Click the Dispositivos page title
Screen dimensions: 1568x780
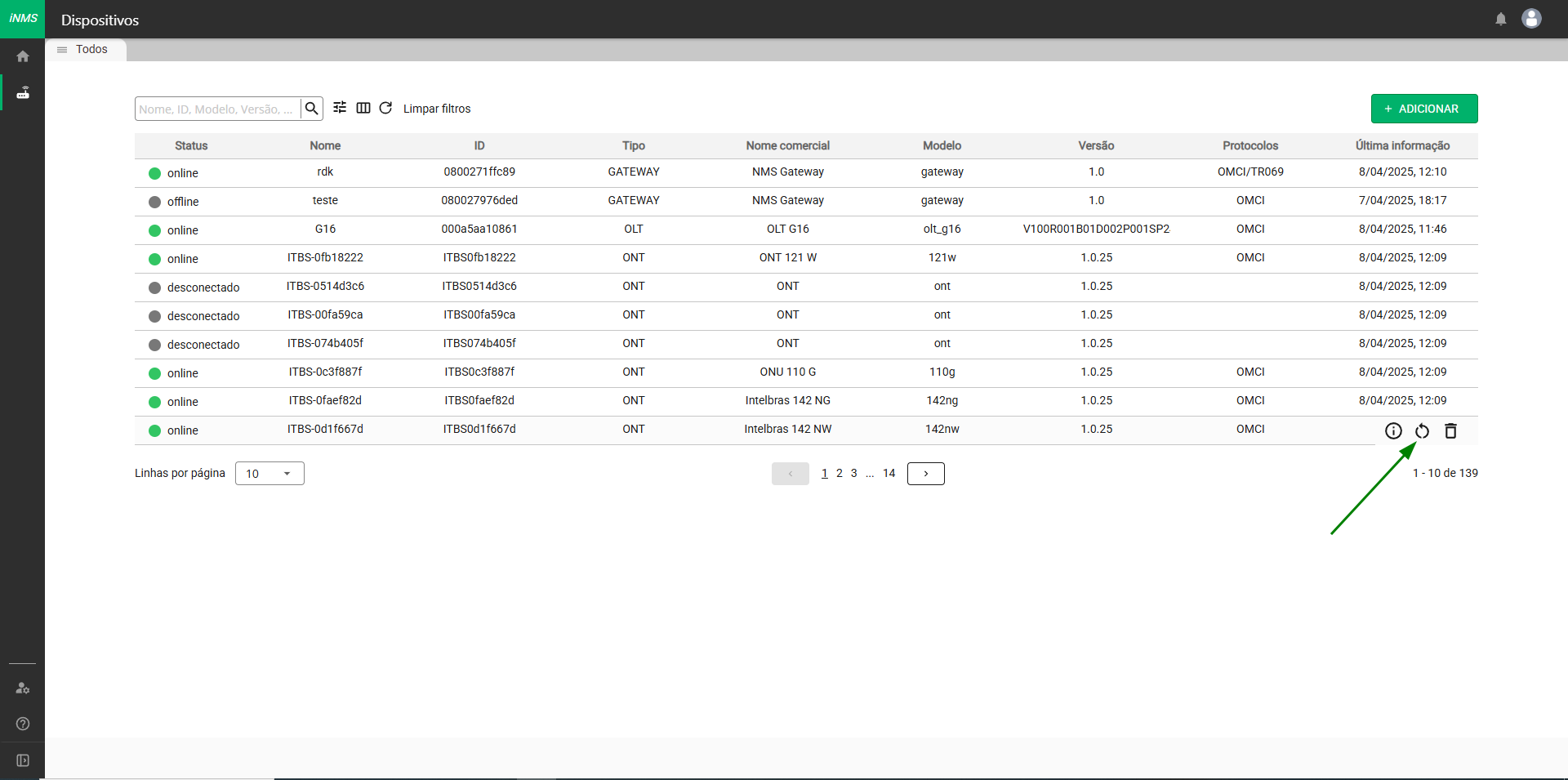click(100, 20)
